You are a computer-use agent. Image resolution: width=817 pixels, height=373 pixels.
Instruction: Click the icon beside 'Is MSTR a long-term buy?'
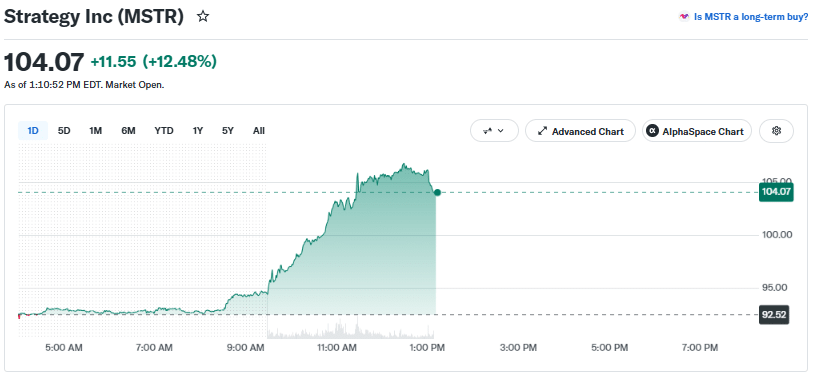pos(684,17)
